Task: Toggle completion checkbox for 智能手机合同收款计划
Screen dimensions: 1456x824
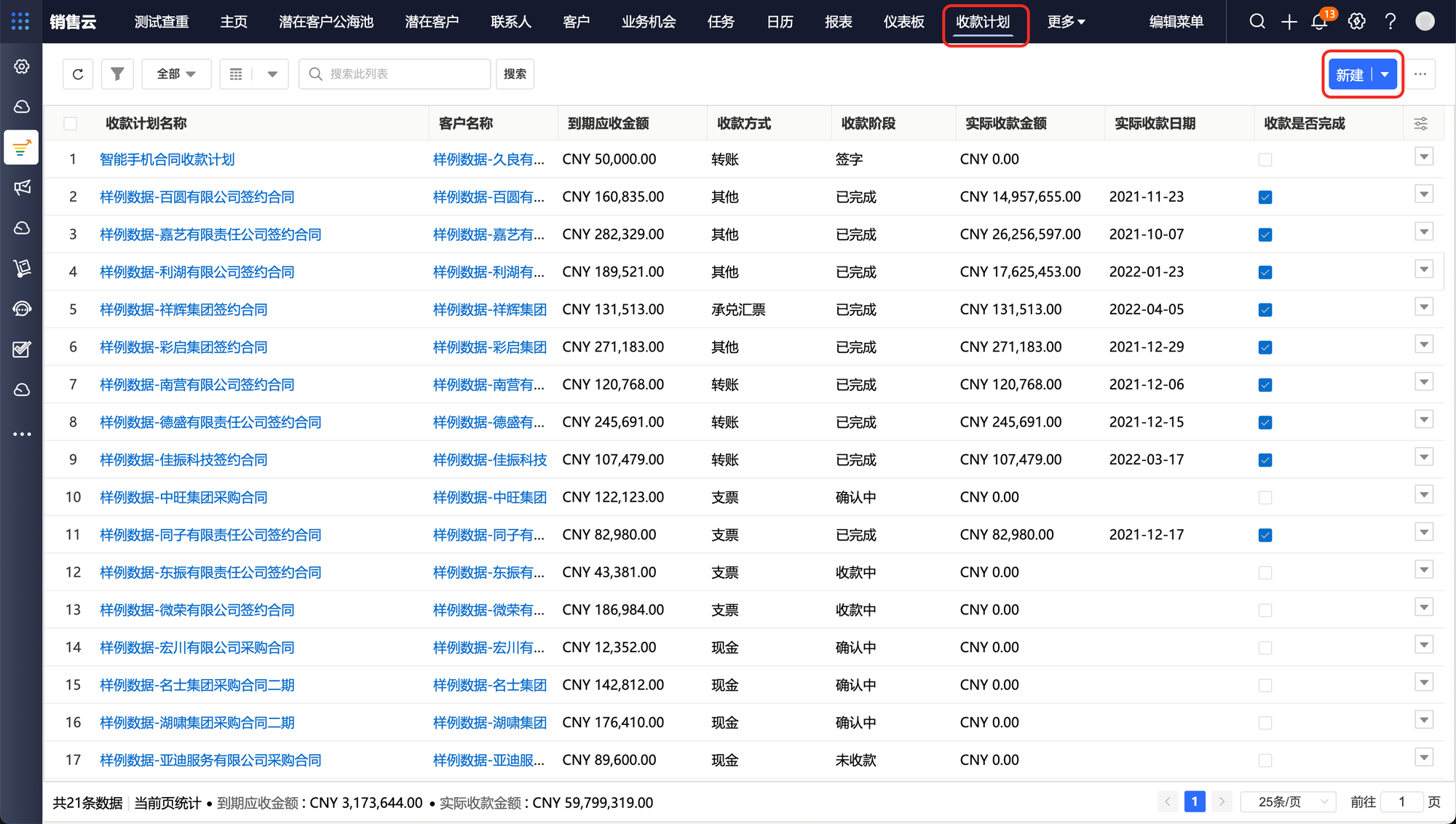Action: click(x=1265, y=159)
